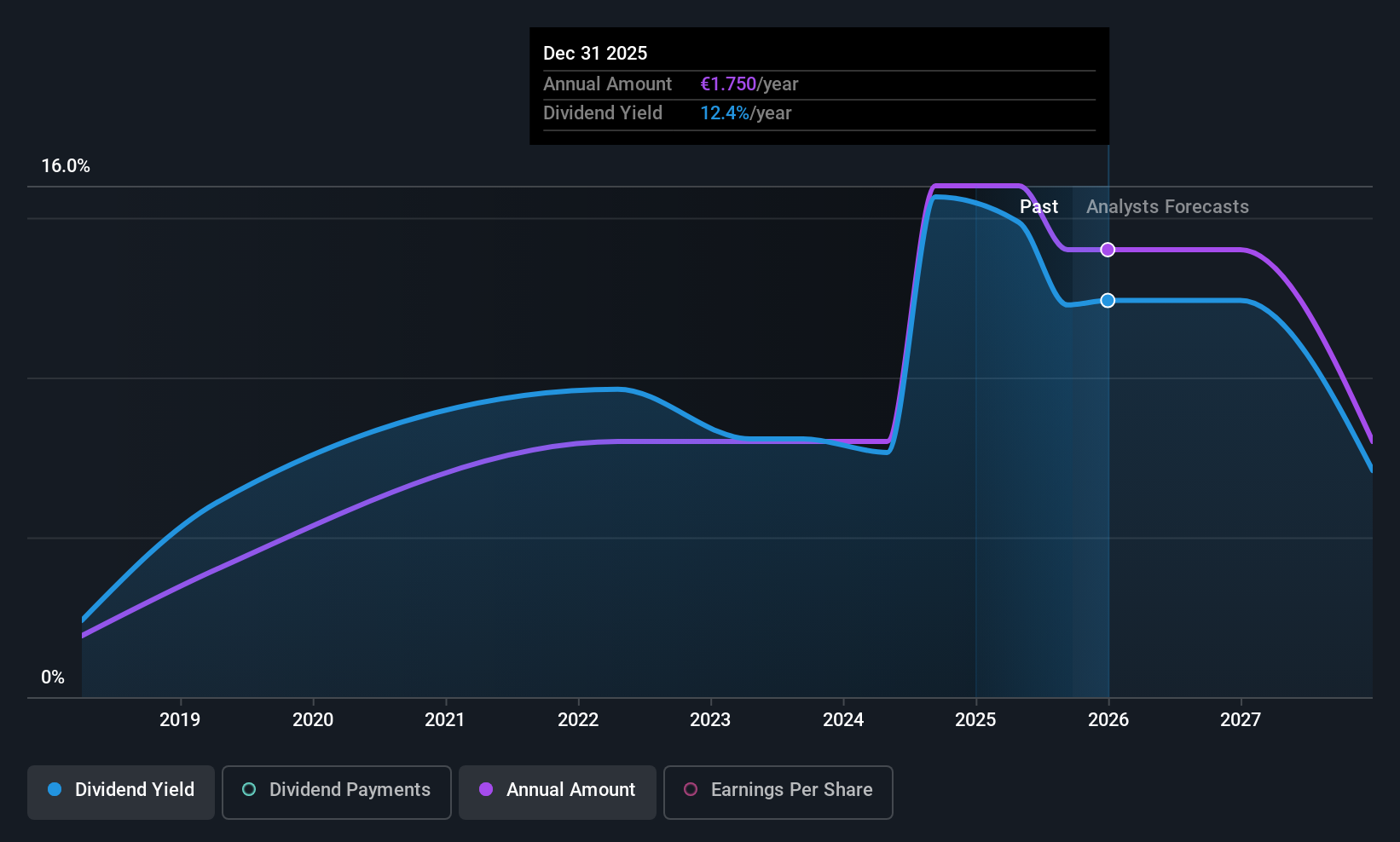
Task: Click the 0% y-axis label
Action: 53,678
